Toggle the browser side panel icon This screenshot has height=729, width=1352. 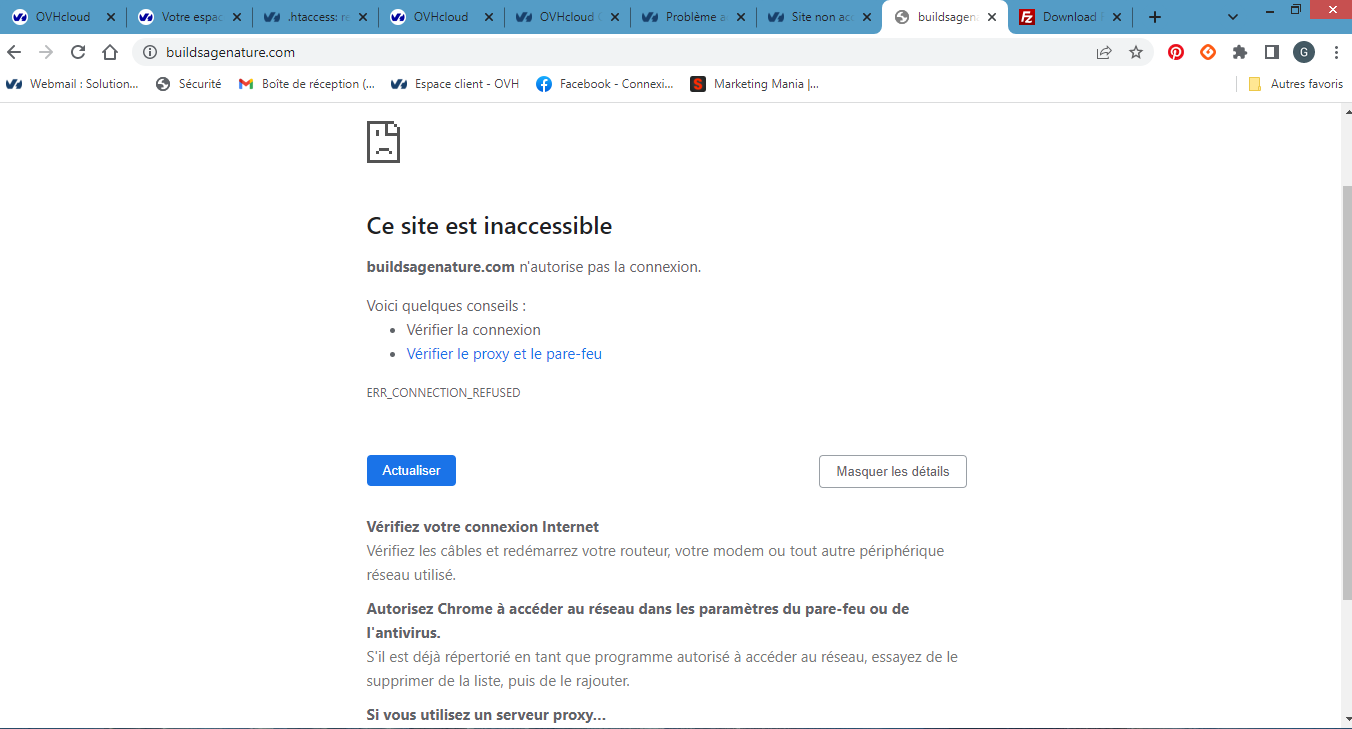coord(1272,52)
